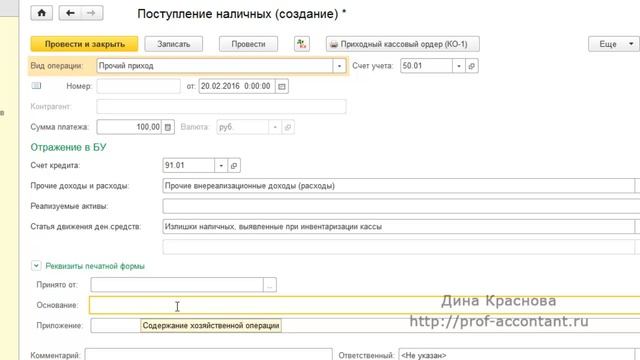The height and width of the screenshot is (360, 640).
Task: Click Прочие доходы и расходы field
Action: [398, 186]
